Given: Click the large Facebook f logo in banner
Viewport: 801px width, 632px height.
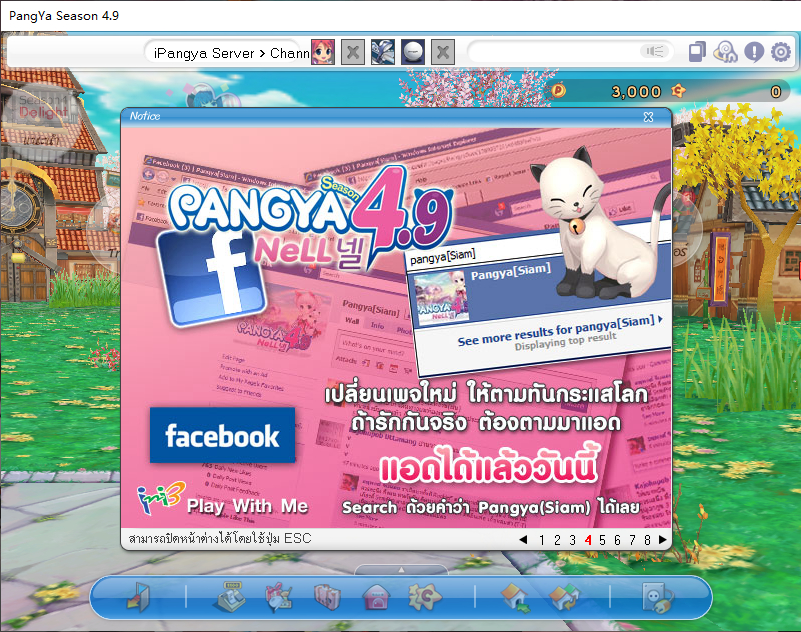Looking at the screenshot, I should click(212, 278).
